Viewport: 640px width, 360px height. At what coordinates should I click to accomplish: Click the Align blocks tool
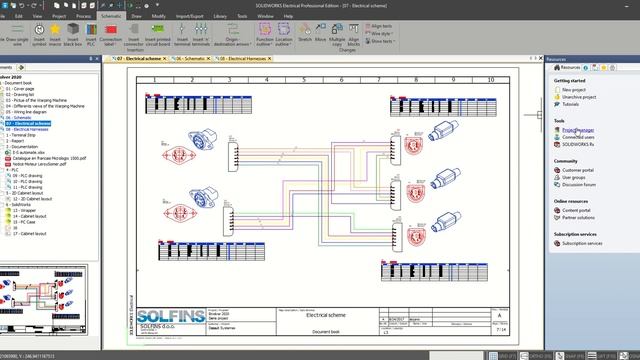(353, 34)
